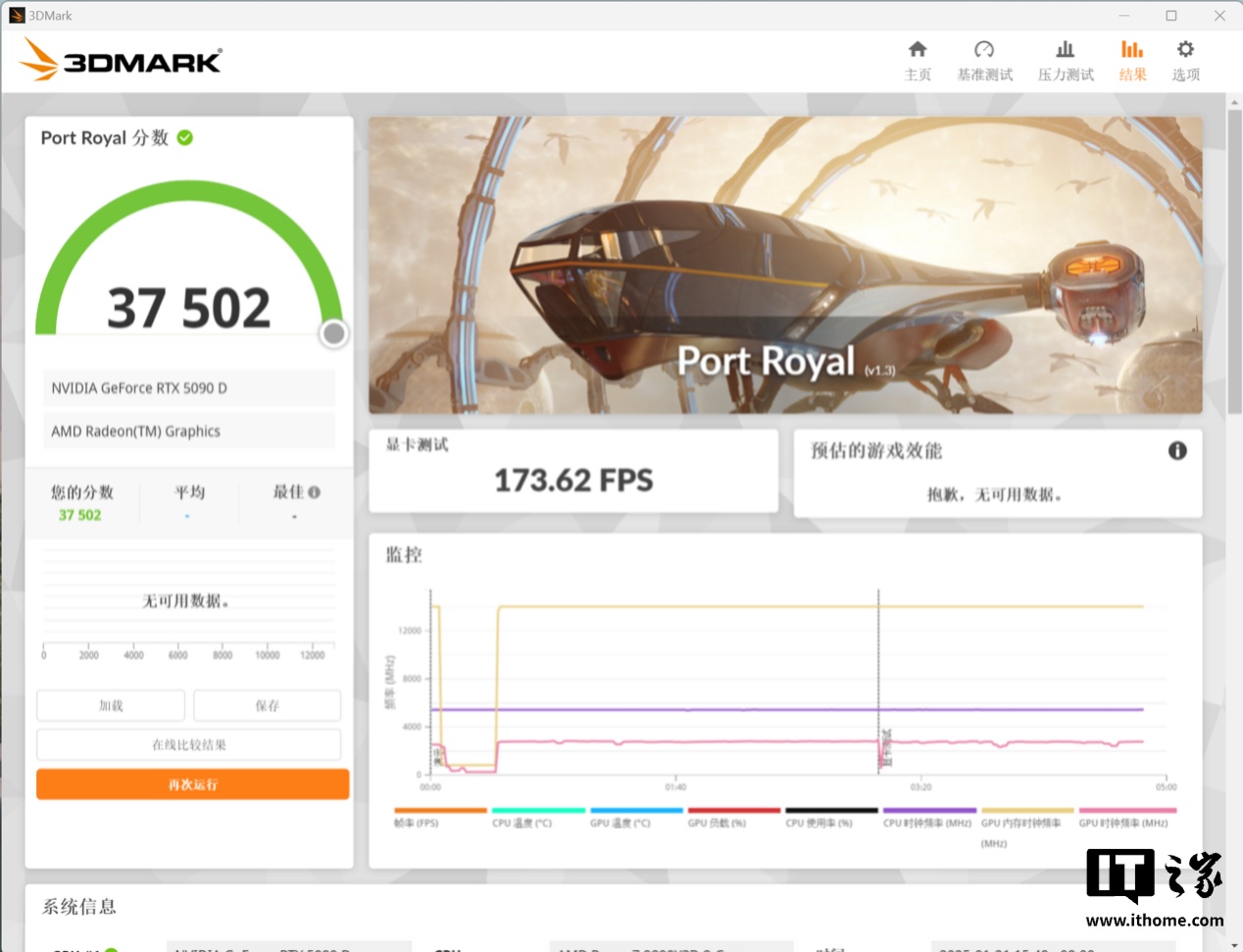The height and width of the screenshot is (952, 1243).
Task: Click the green validated checkmark beside score
Action: 185,138
